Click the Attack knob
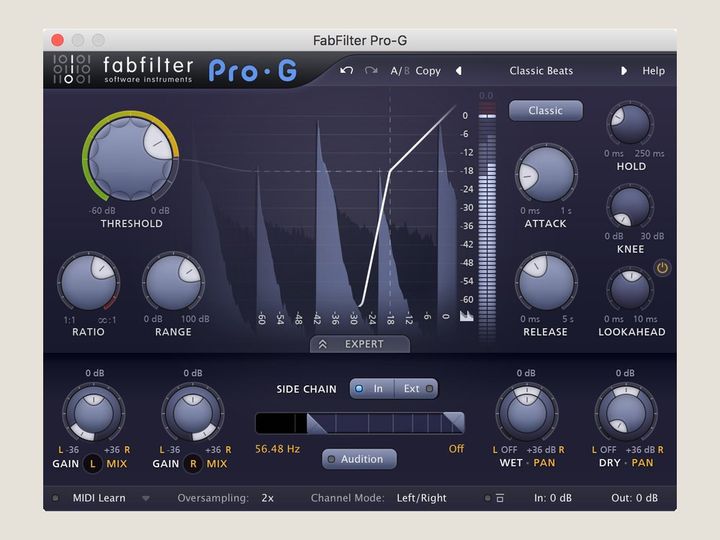This screenshot has width=720, height=540. [546, 174]
